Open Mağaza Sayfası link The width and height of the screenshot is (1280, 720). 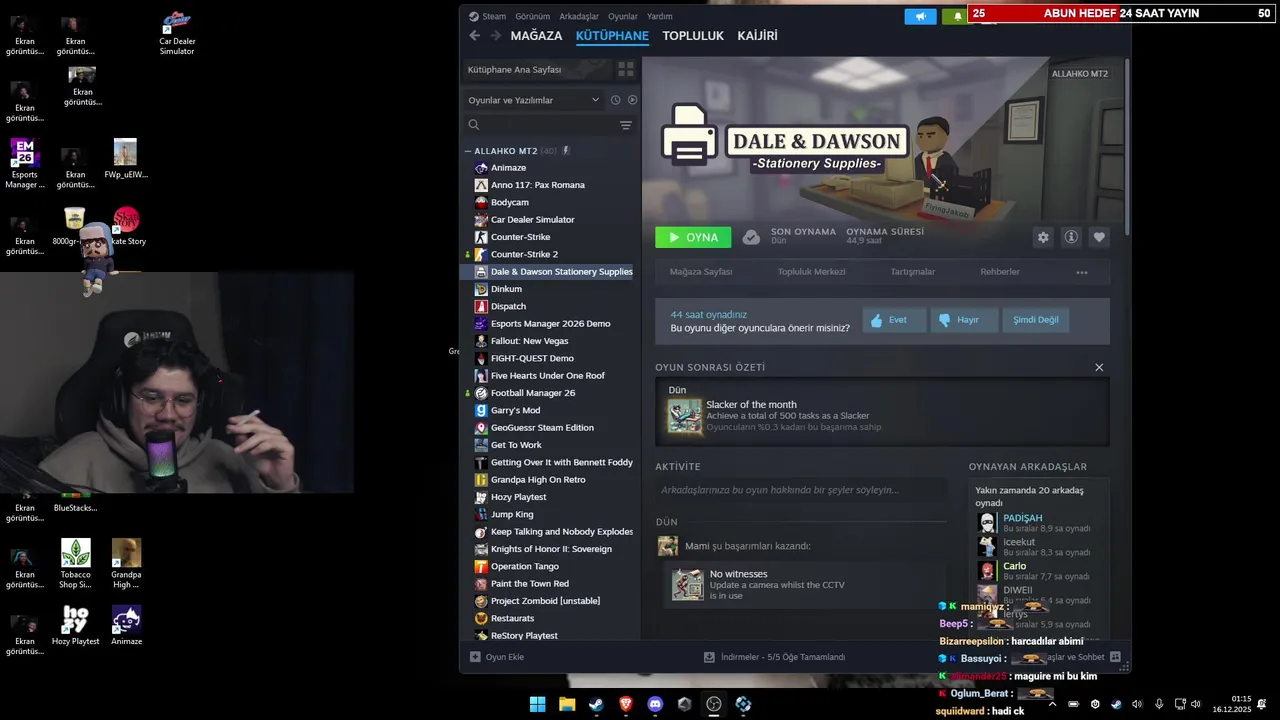click(x=701, y=272)
